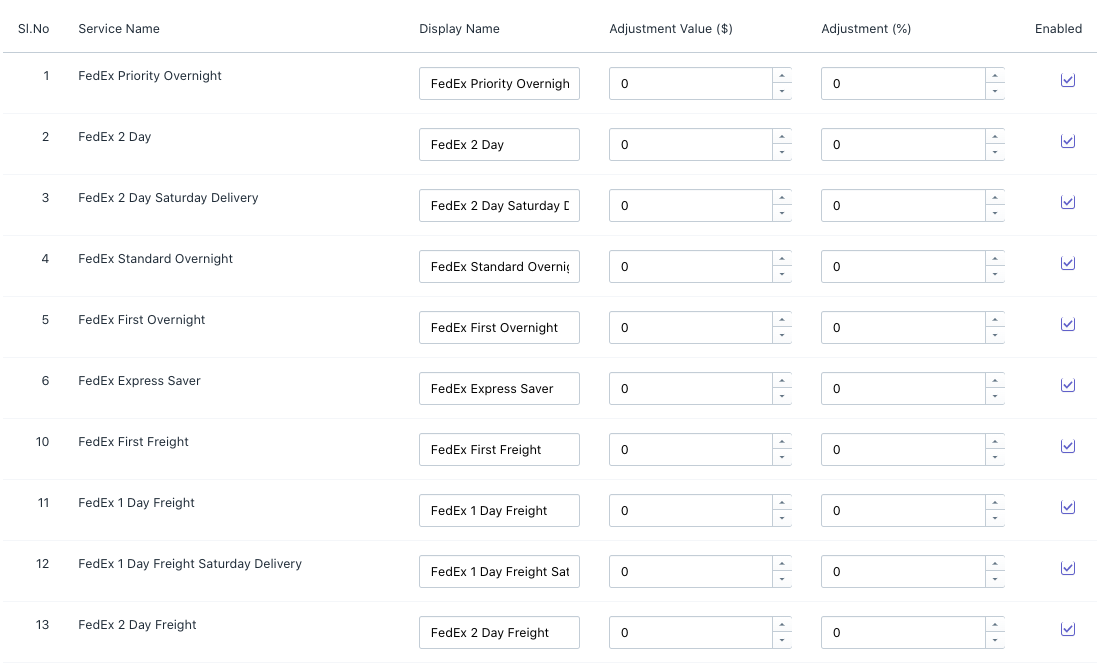The width and height of the screenshot is (1113, 665).
Task: Decrease Adjustment (%) in row 12
Action: [994, 580]
